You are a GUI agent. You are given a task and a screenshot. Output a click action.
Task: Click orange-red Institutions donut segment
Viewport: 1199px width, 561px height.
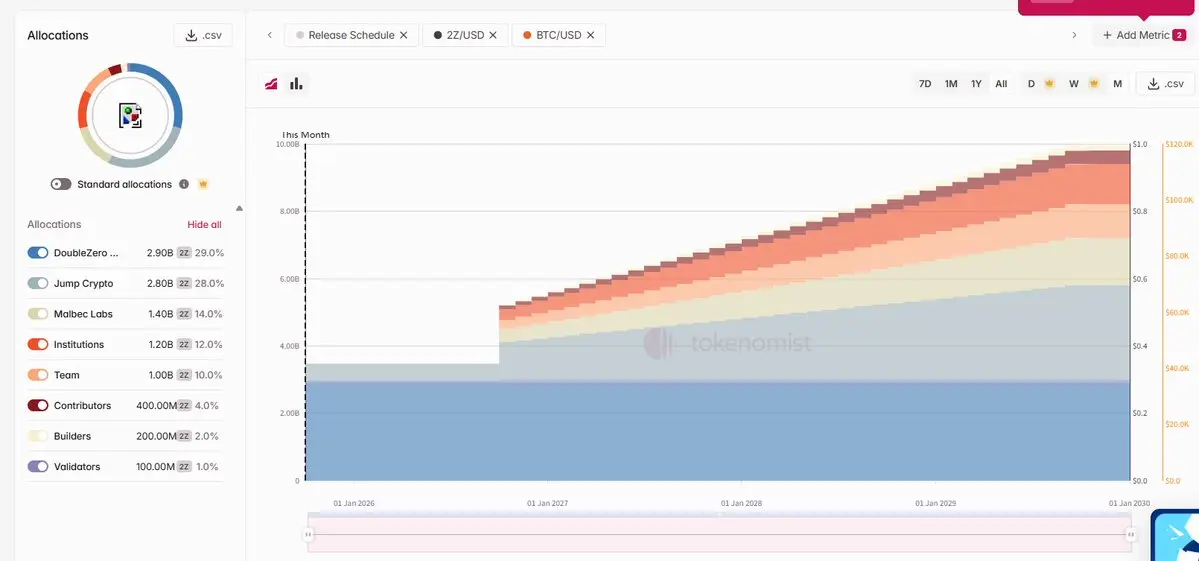tap(83, 111)
